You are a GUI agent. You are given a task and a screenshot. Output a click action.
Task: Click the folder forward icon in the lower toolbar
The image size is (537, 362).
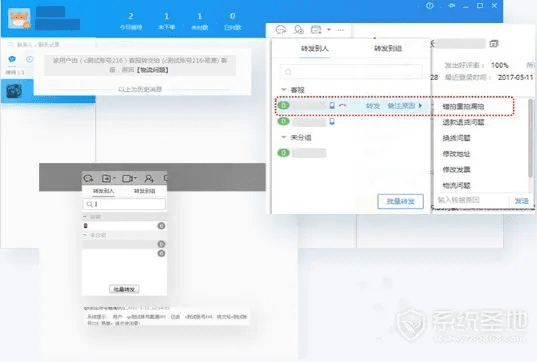coord(106,178)
